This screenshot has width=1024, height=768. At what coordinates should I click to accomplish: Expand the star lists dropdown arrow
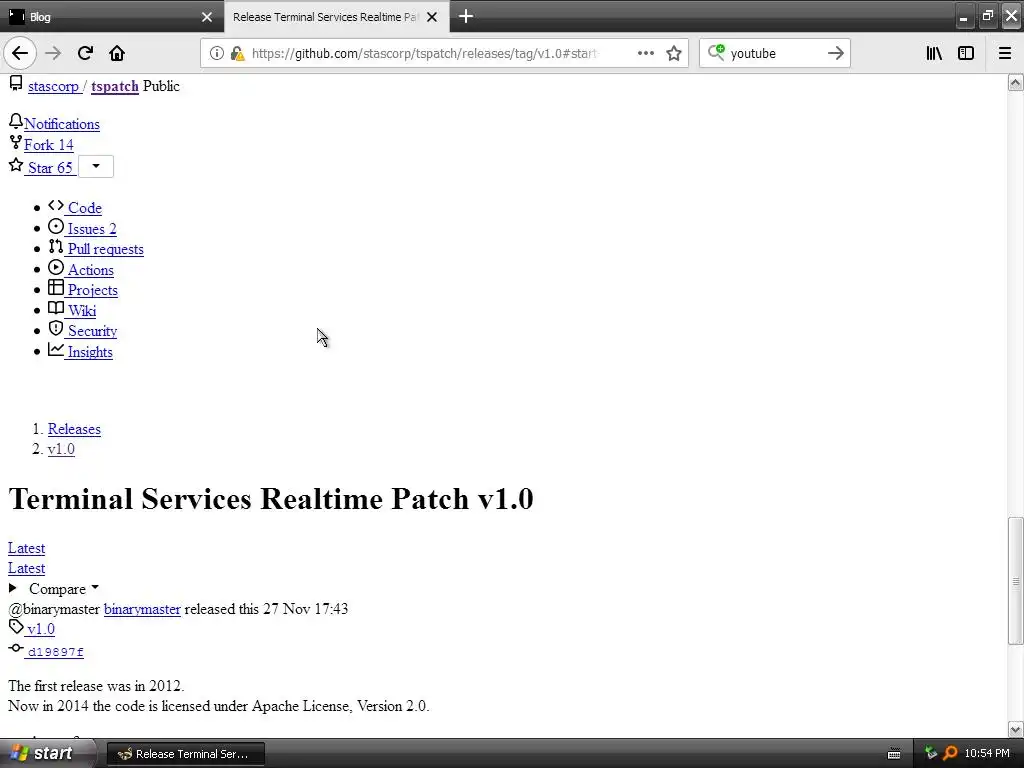96,167
